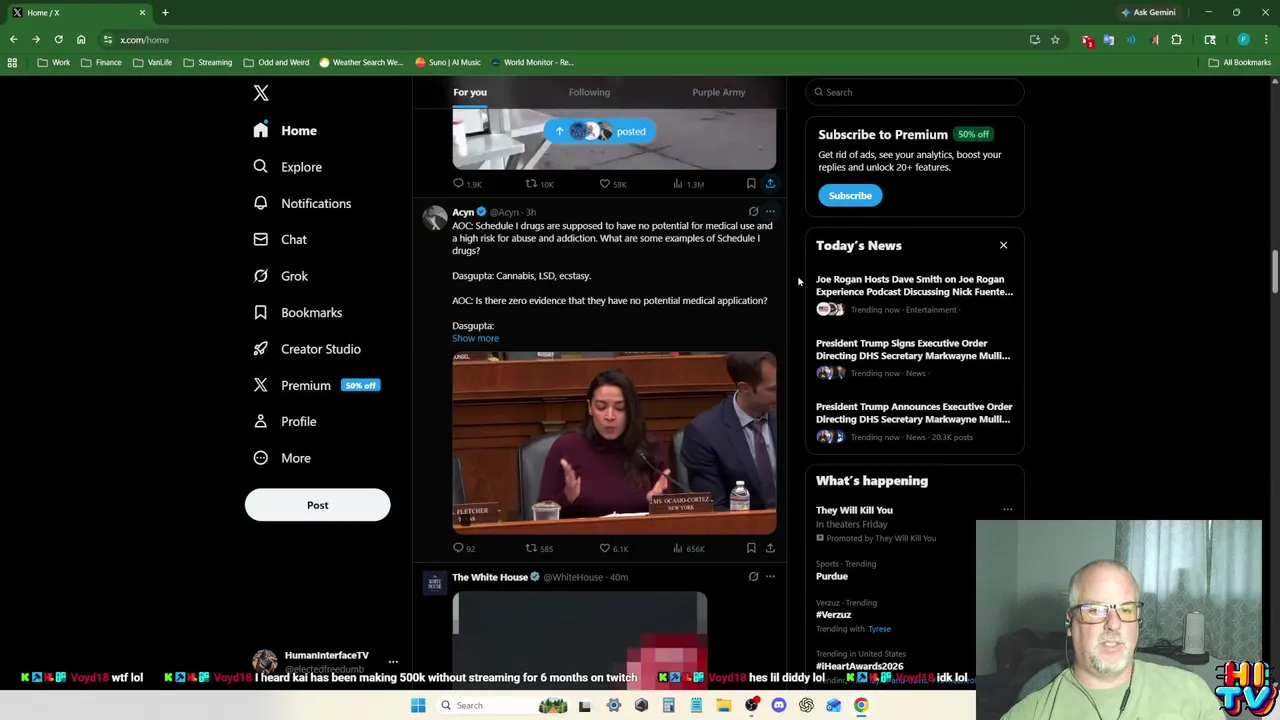Bookmark the post with 1.3M views
The height and width of the screenshot is (720, 1280).
[x=751, y=184]
